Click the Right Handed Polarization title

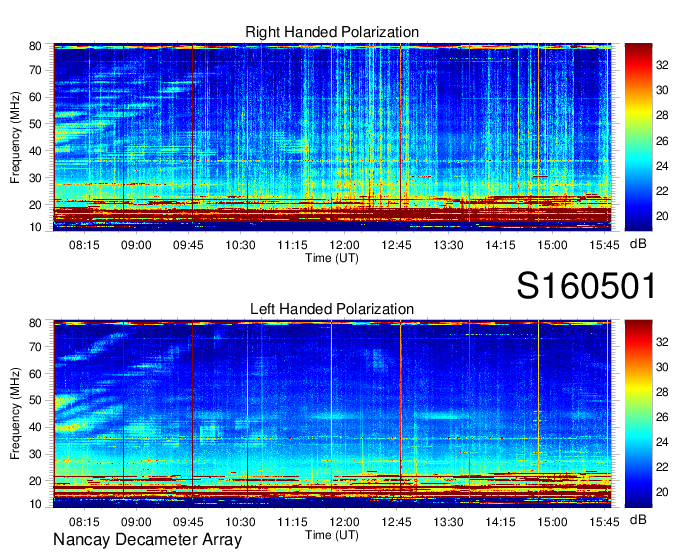(332, 32)
